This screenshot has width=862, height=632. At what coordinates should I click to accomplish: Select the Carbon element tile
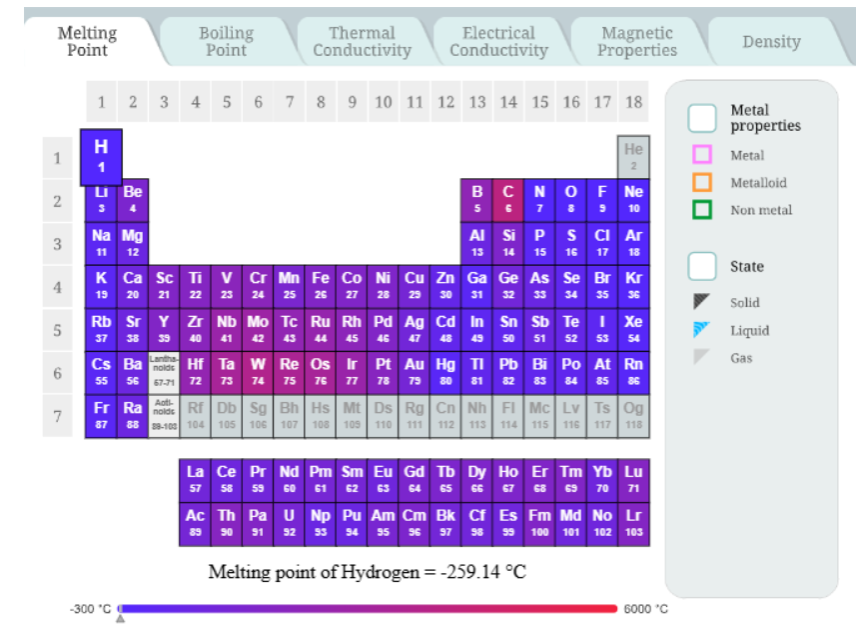tap(508, 200)
